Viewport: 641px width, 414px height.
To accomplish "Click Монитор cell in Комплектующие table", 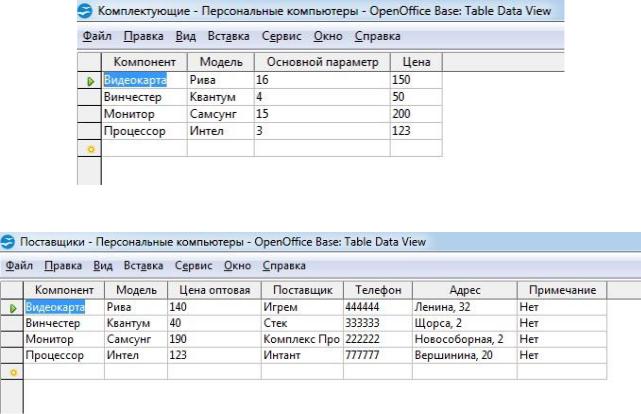I will pos(145,114).
